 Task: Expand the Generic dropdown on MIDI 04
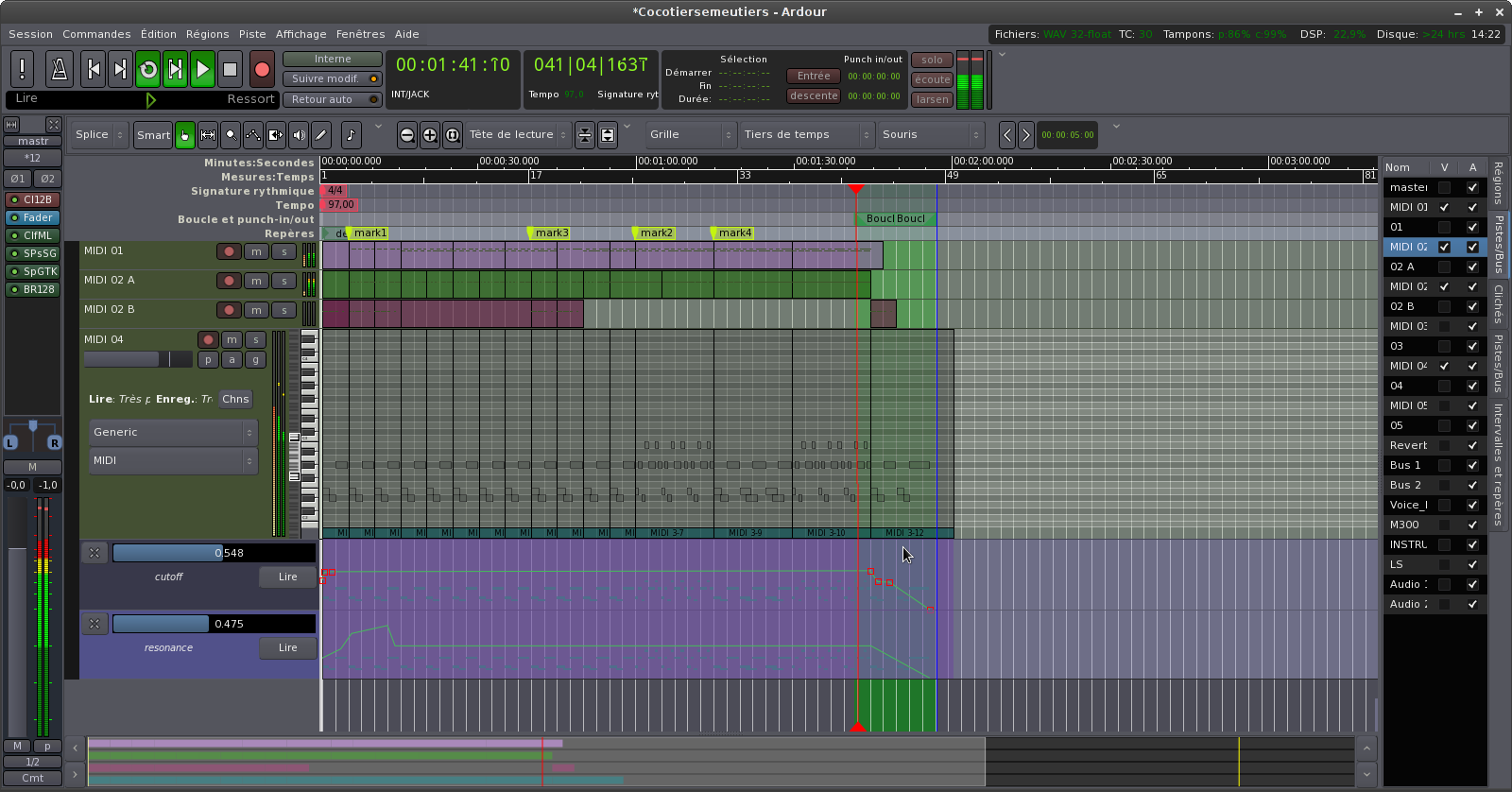(x=172, y=432)
